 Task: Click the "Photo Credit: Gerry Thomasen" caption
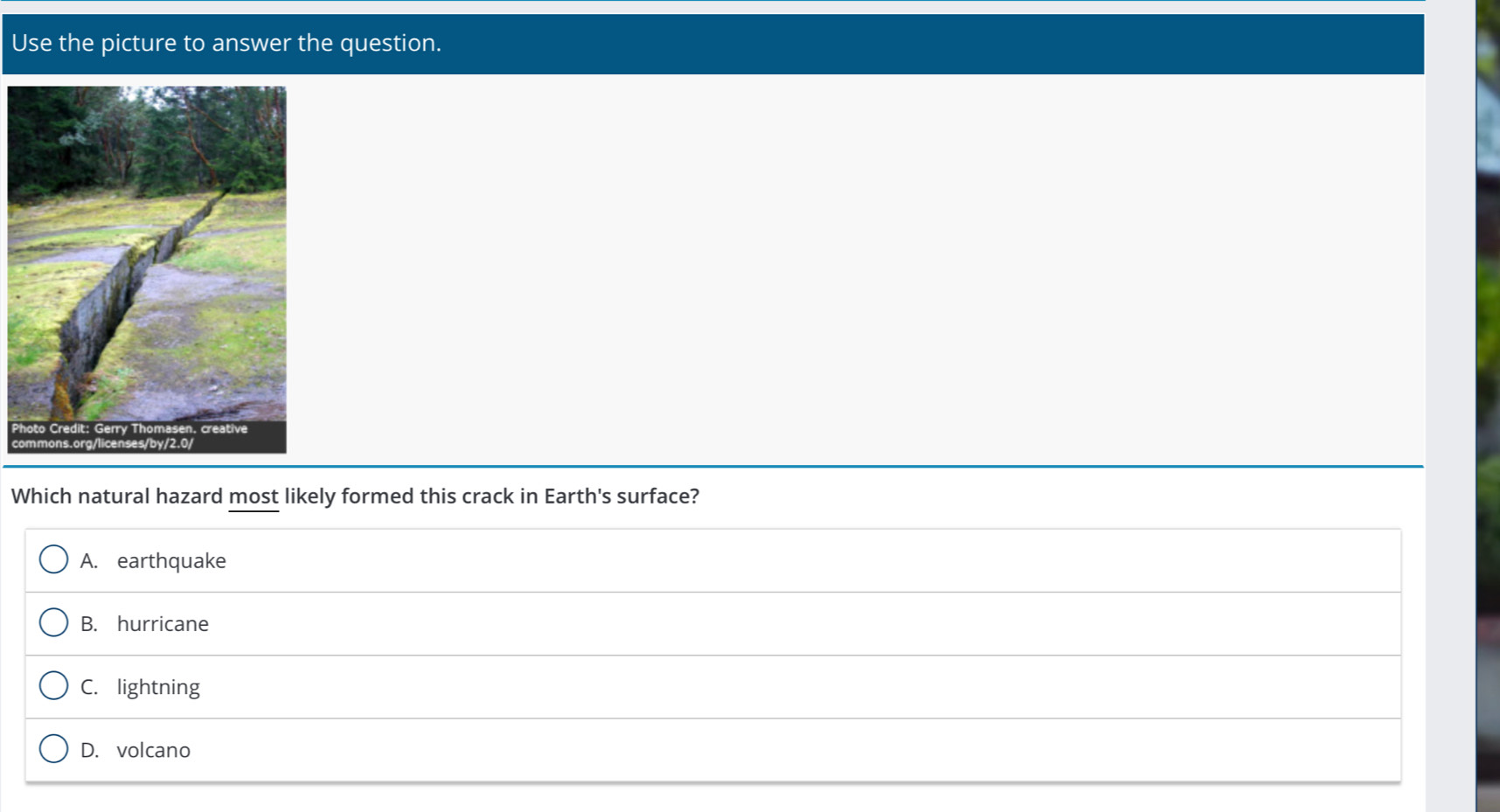click(129, 429)
